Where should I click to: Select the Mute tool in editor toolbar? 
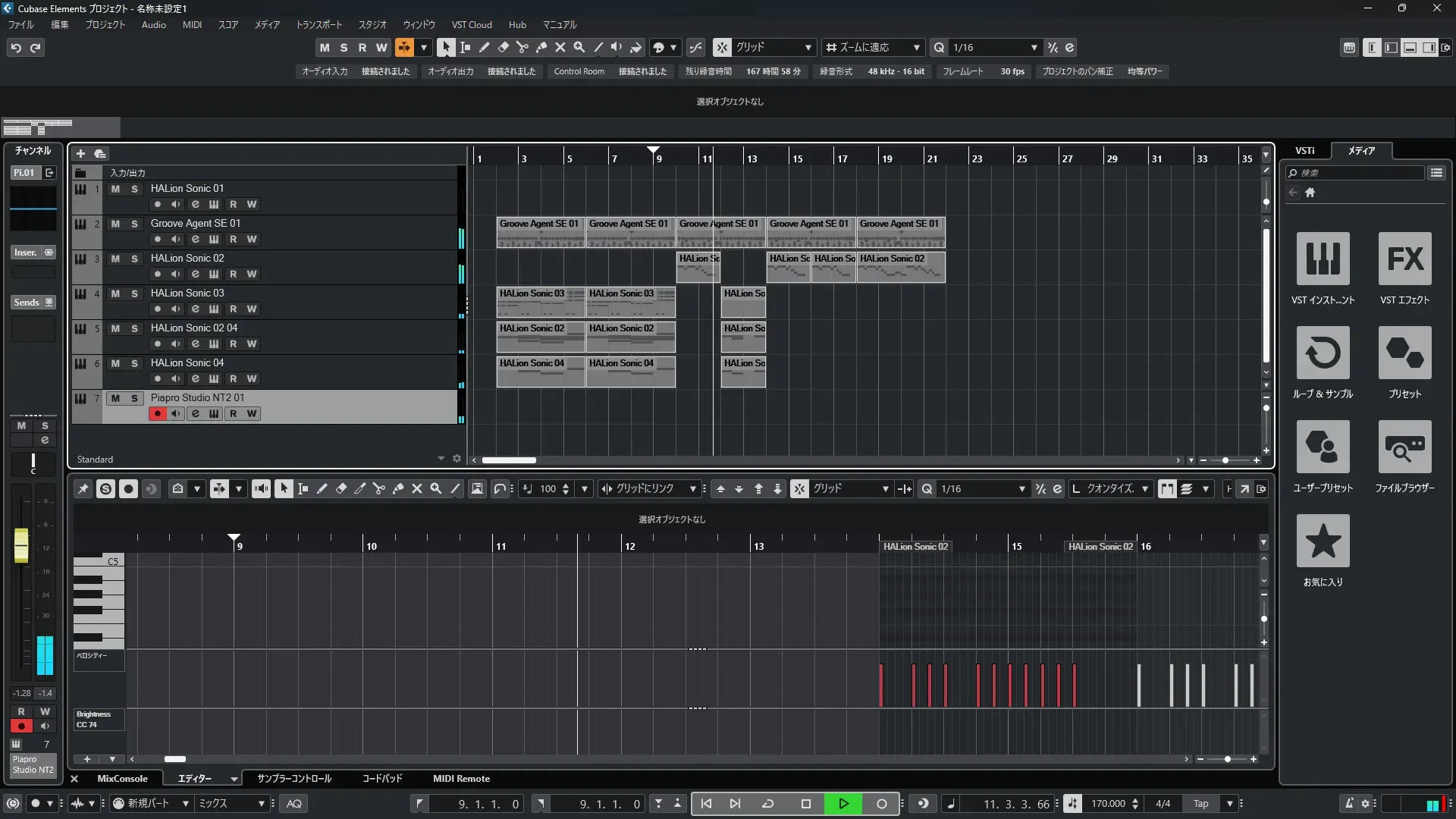click(416, 489)
